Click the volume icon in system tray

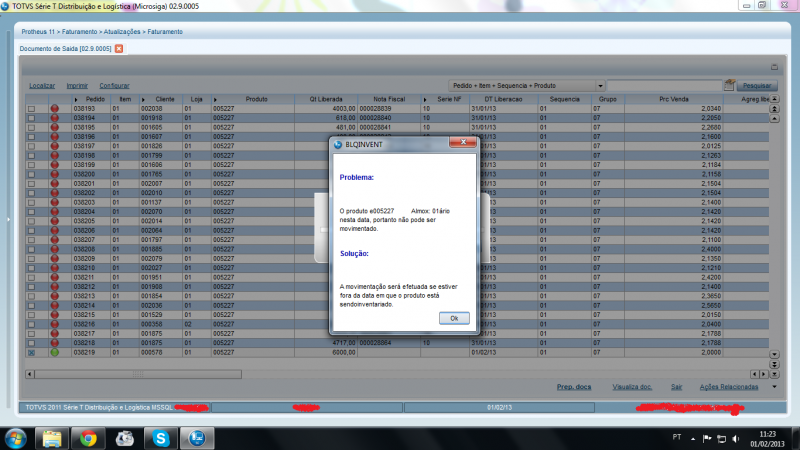click(x=736, y=438)
